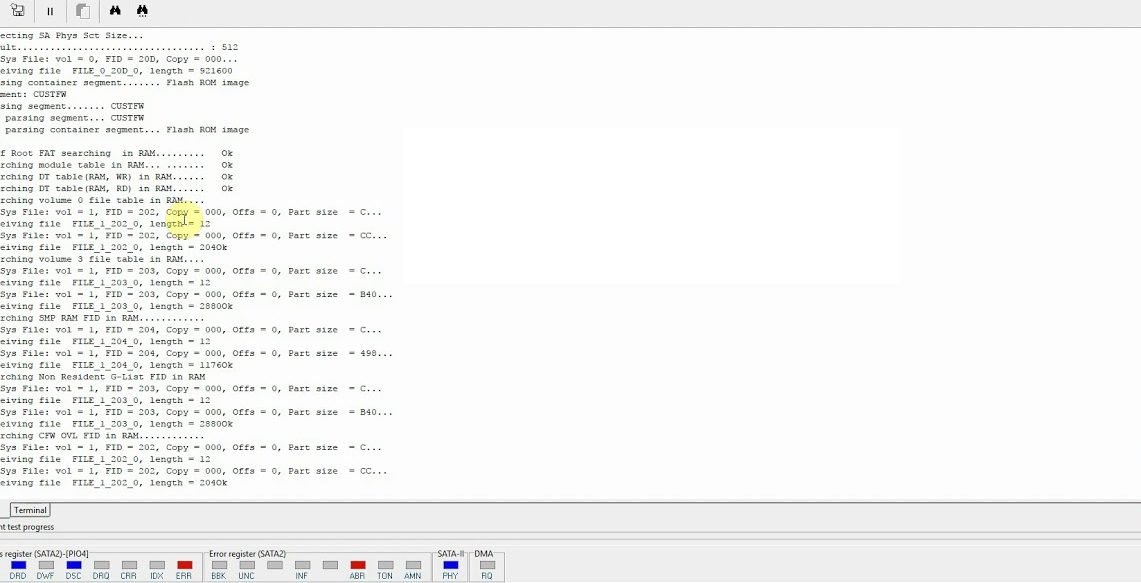Screen dimensions: 1141x583
Task: Click the red ABR error indicator
Action: pos(358,566)
